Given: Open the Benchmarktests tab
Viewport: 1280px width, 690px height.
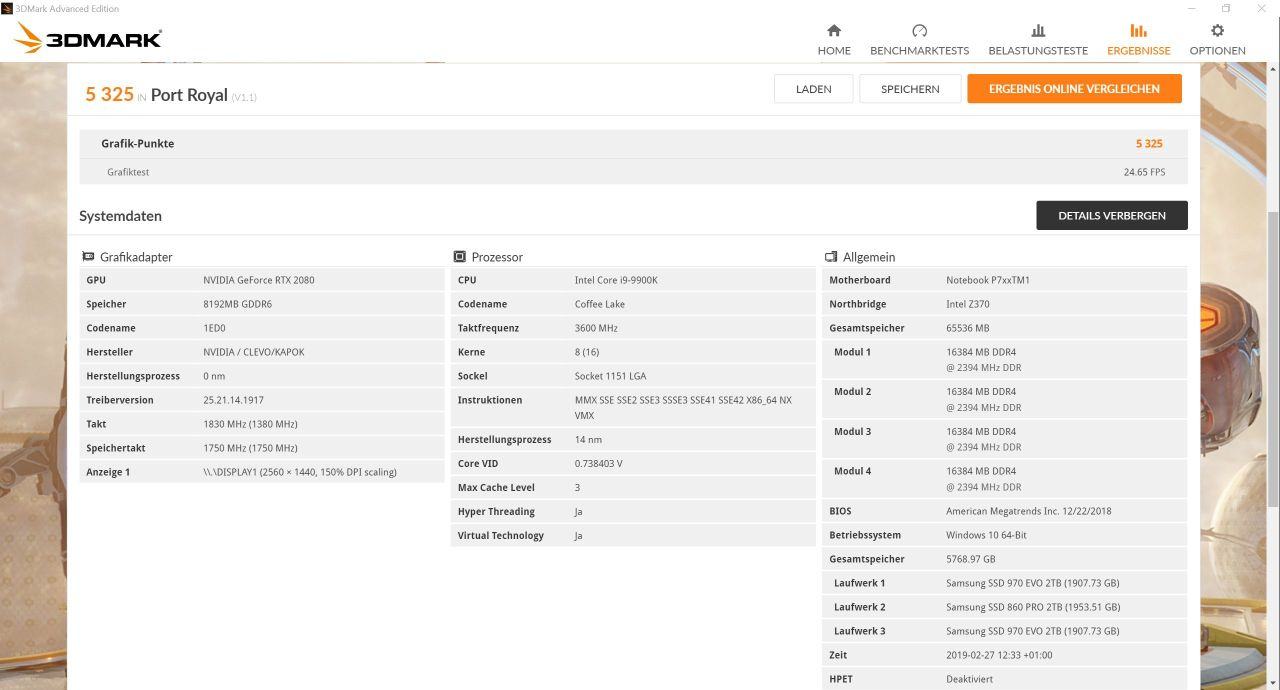Looking at the screenshot, I should 919,39.
